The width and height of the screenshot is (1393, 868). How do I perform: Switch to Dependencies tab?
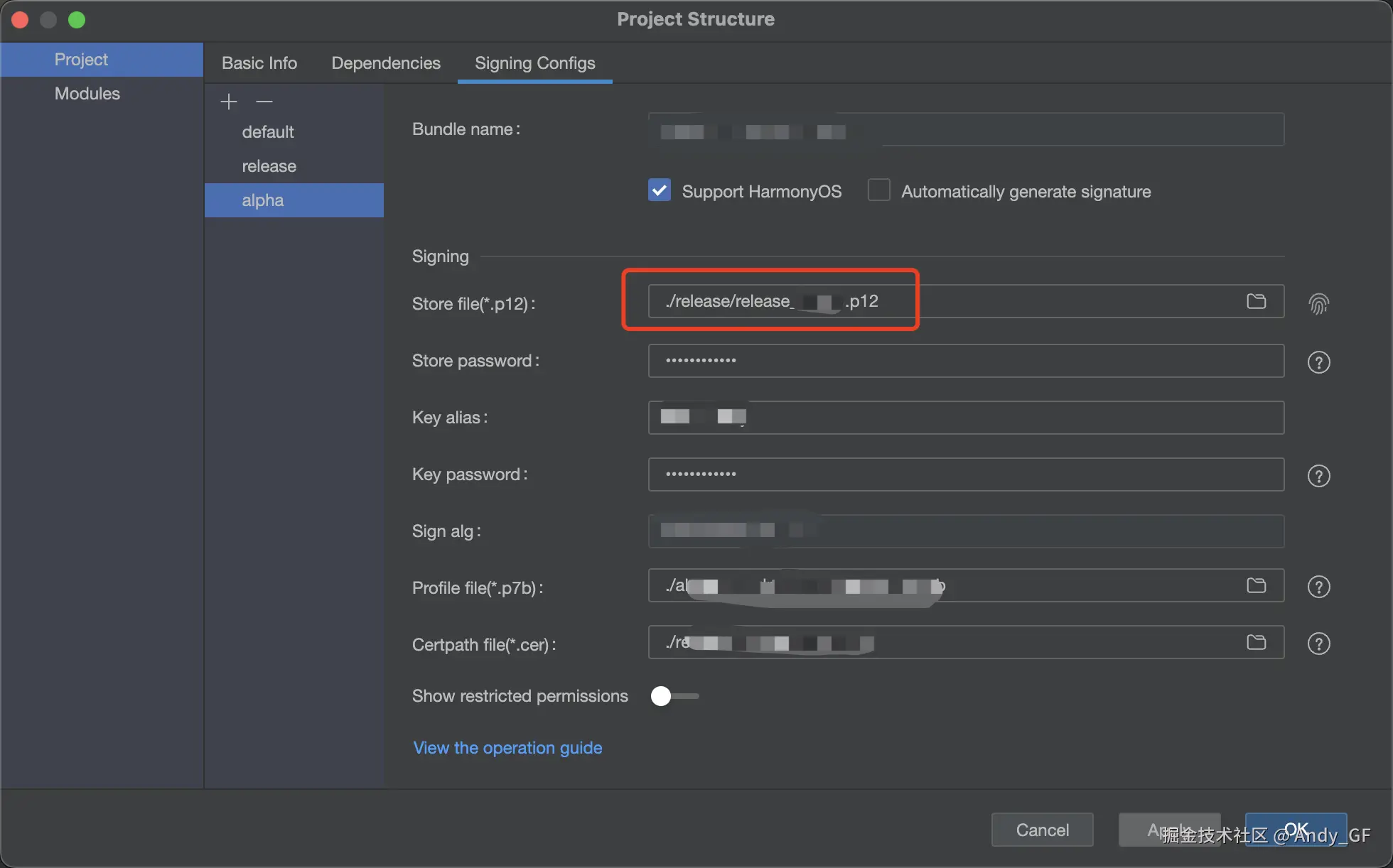[x=386, y=63]
